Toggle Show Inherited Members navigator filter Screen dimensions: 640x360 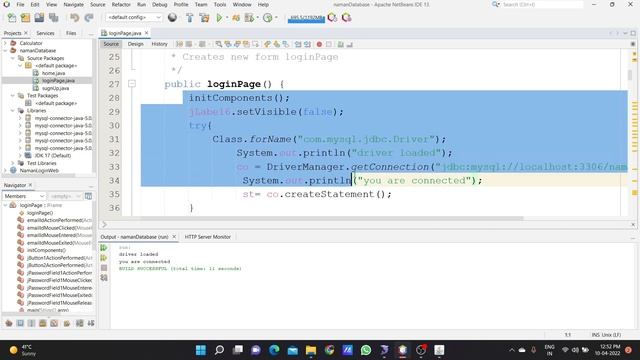tap(9, 323)
